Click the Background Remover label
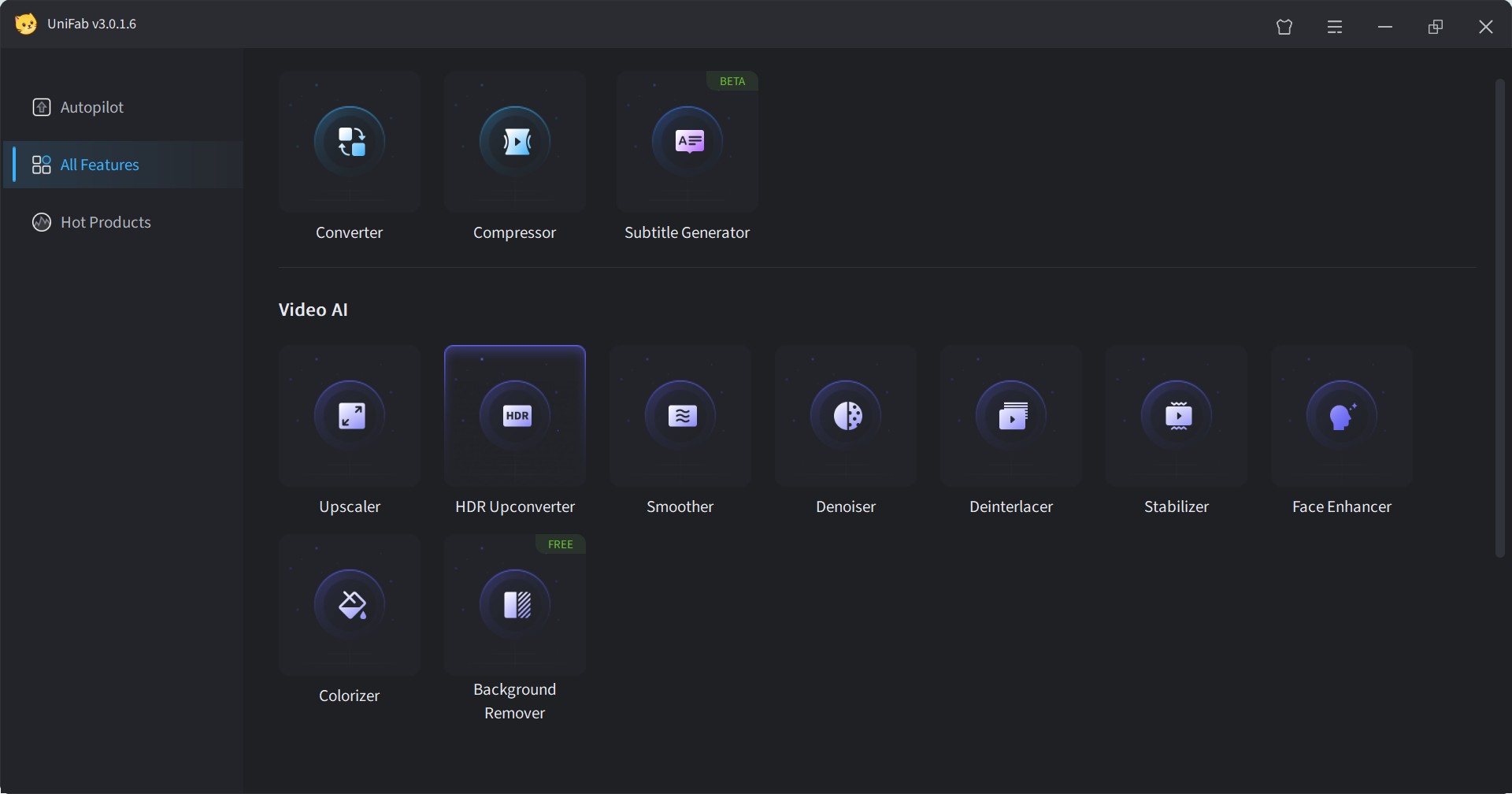1512x794 pixels. click(x=515, y=701)
